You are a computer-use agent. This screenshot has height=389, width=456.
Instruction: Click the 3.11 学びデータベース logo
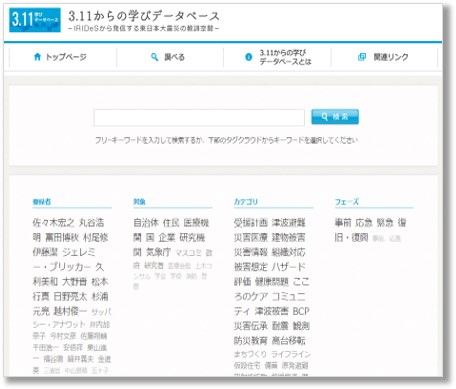[x=35, y=20]
